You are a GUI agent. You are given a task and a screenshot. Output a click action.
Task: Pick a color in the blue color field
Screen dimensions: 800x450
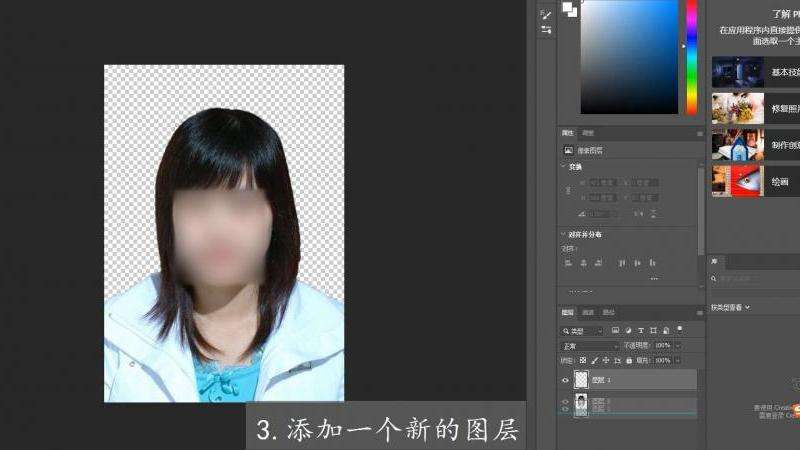tap(630, 57)
